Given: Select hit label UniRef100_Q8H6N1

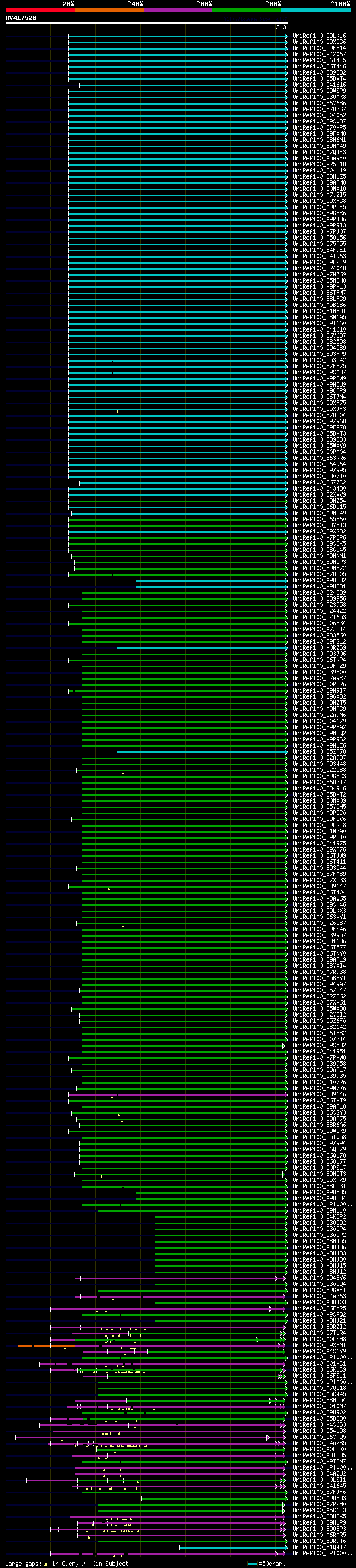Looking at the screenshot, I should point(319,140).
